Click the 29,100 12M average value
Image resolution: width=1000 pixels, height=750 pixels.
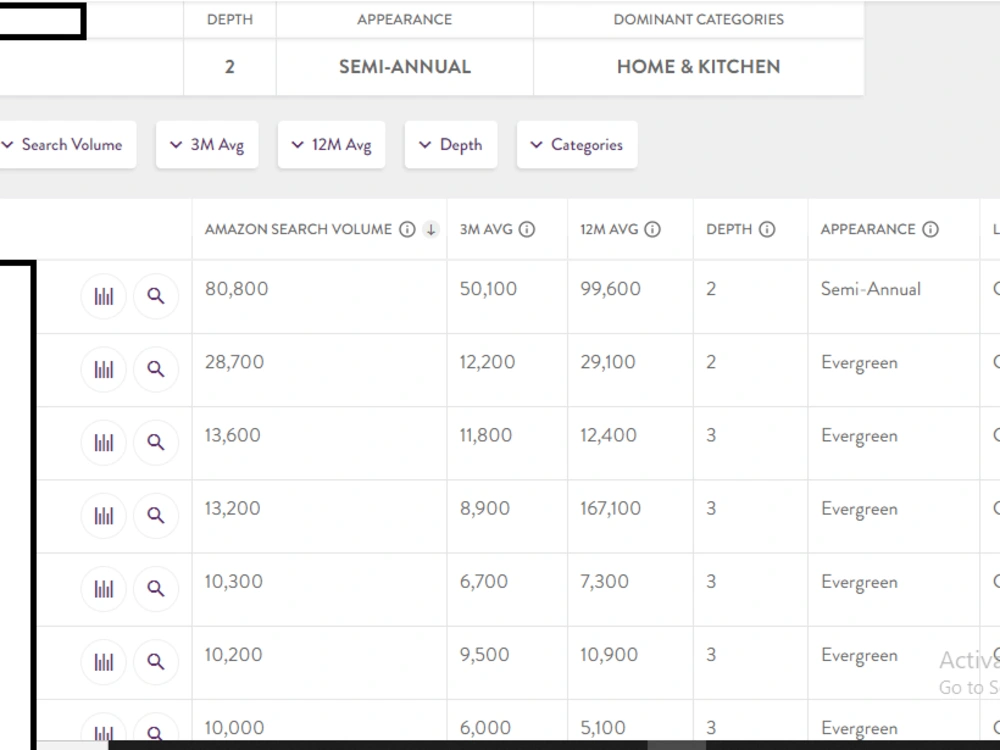pos(608,362)
